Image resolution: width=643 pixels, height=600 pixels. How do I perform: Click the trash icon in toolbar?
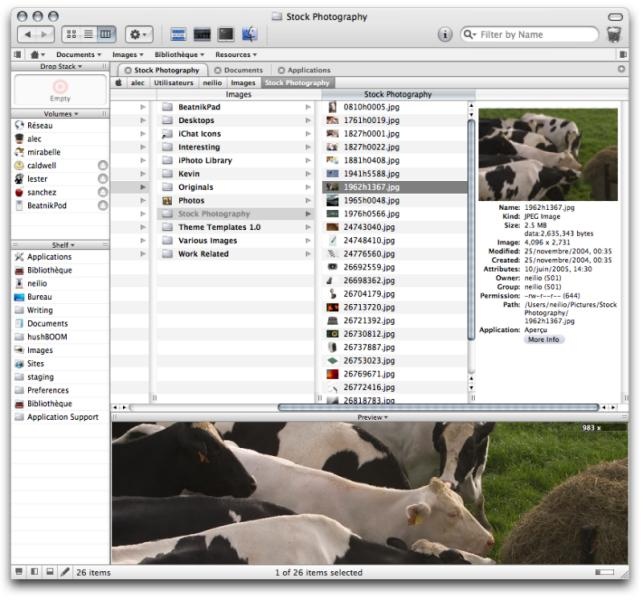[613, 35]
